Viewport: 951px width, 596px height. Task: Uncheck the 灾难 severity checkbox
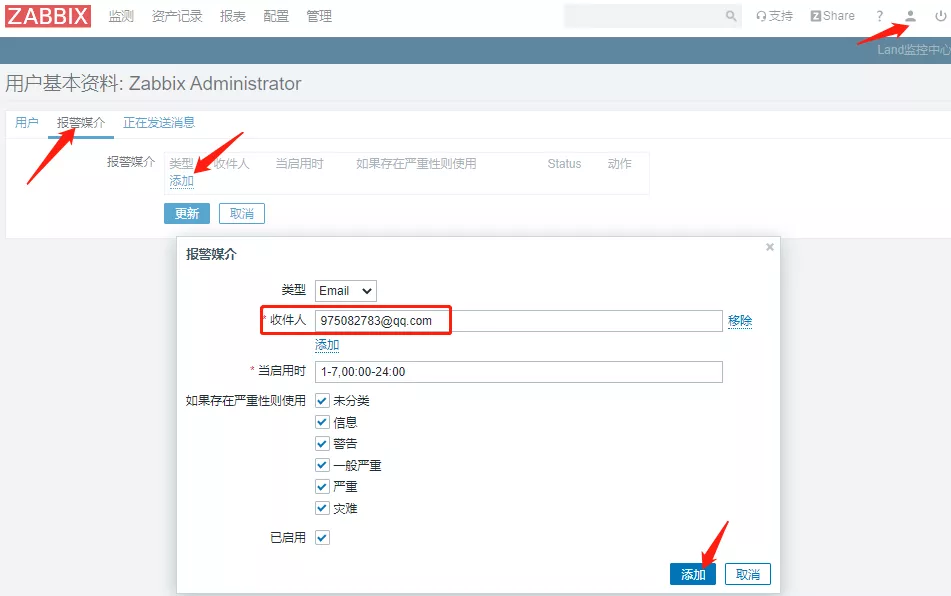coord(322,508)
